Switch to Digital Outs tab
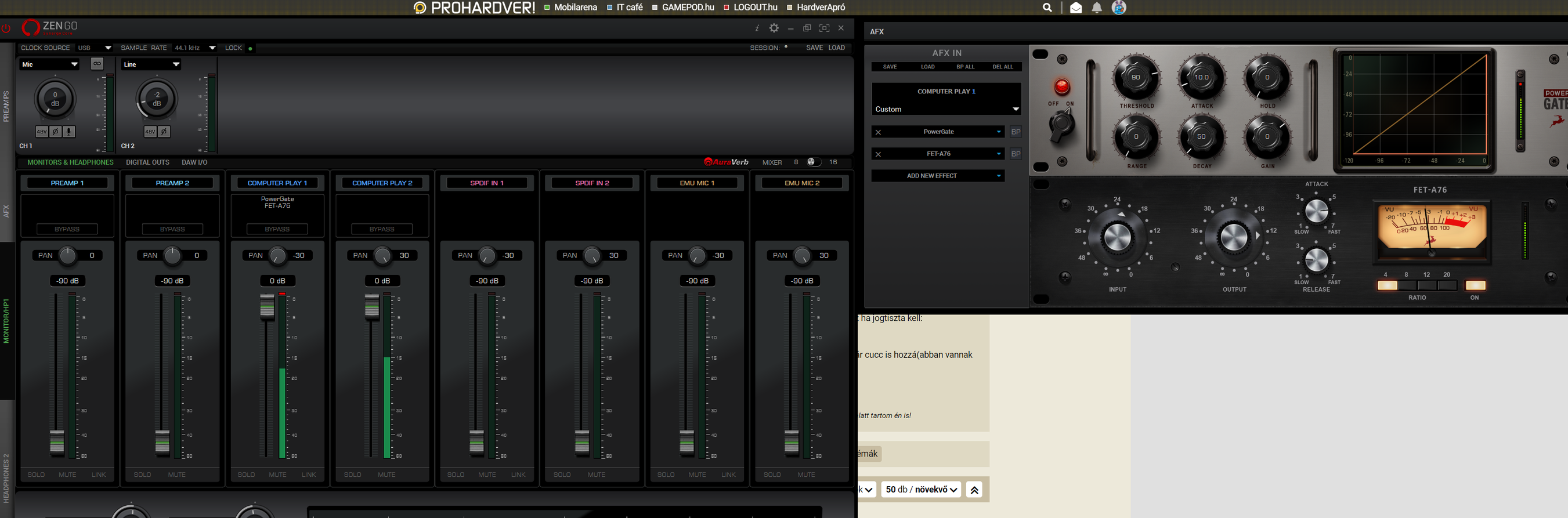This screenshot has height=518, width=1568. point(148,162)
